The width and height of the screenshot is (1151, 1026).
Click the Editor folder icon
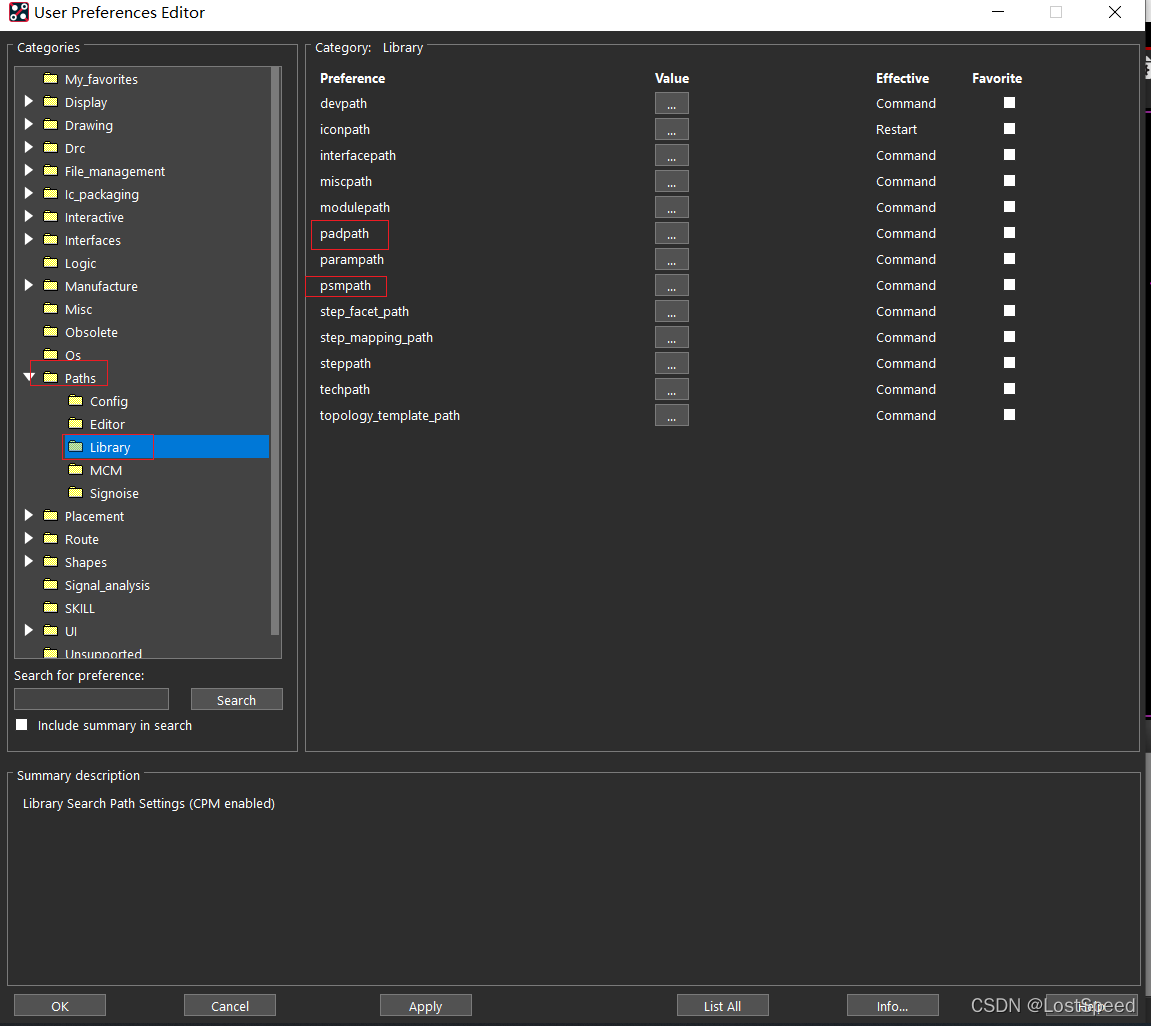(x=75, y=424)
